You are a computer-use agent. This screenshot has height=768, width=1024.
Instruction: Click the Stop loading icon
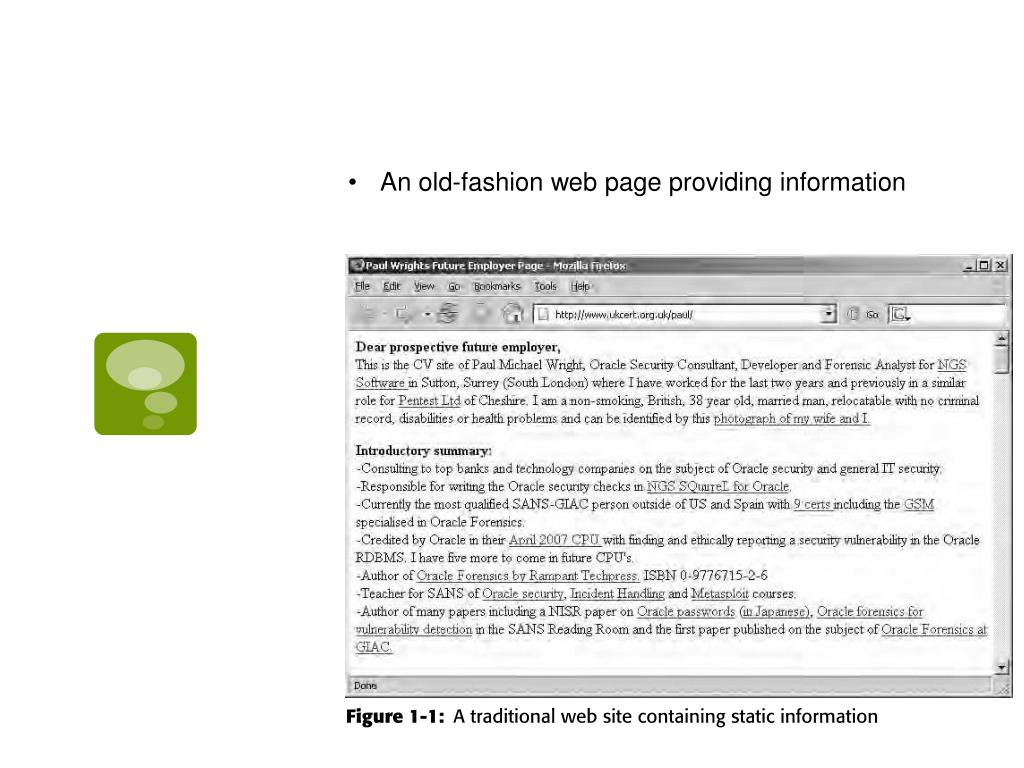click(x=480, y=314)
